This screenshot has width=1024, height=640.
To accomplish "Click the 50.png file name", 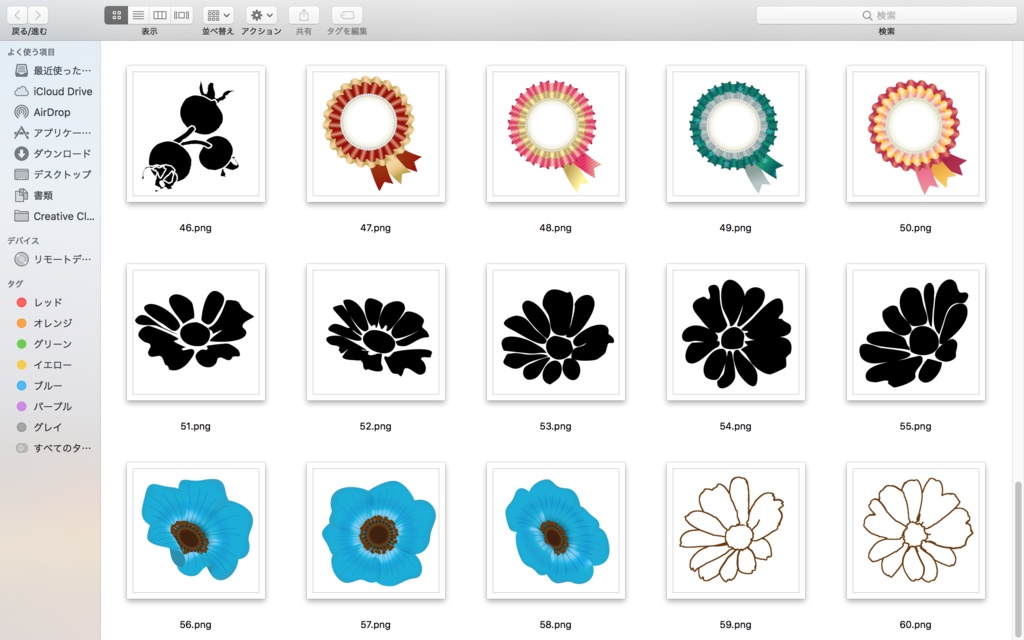I will tap(915, 228).
